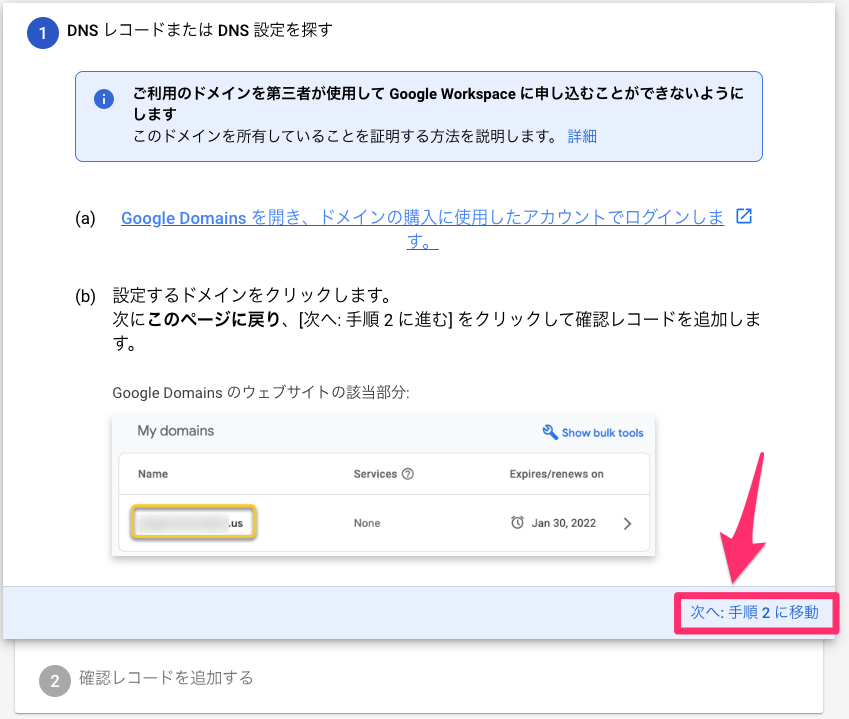Select the Show bulk tools wrench icon
Screen dimensions: 849x719
(x=549, y=431)
